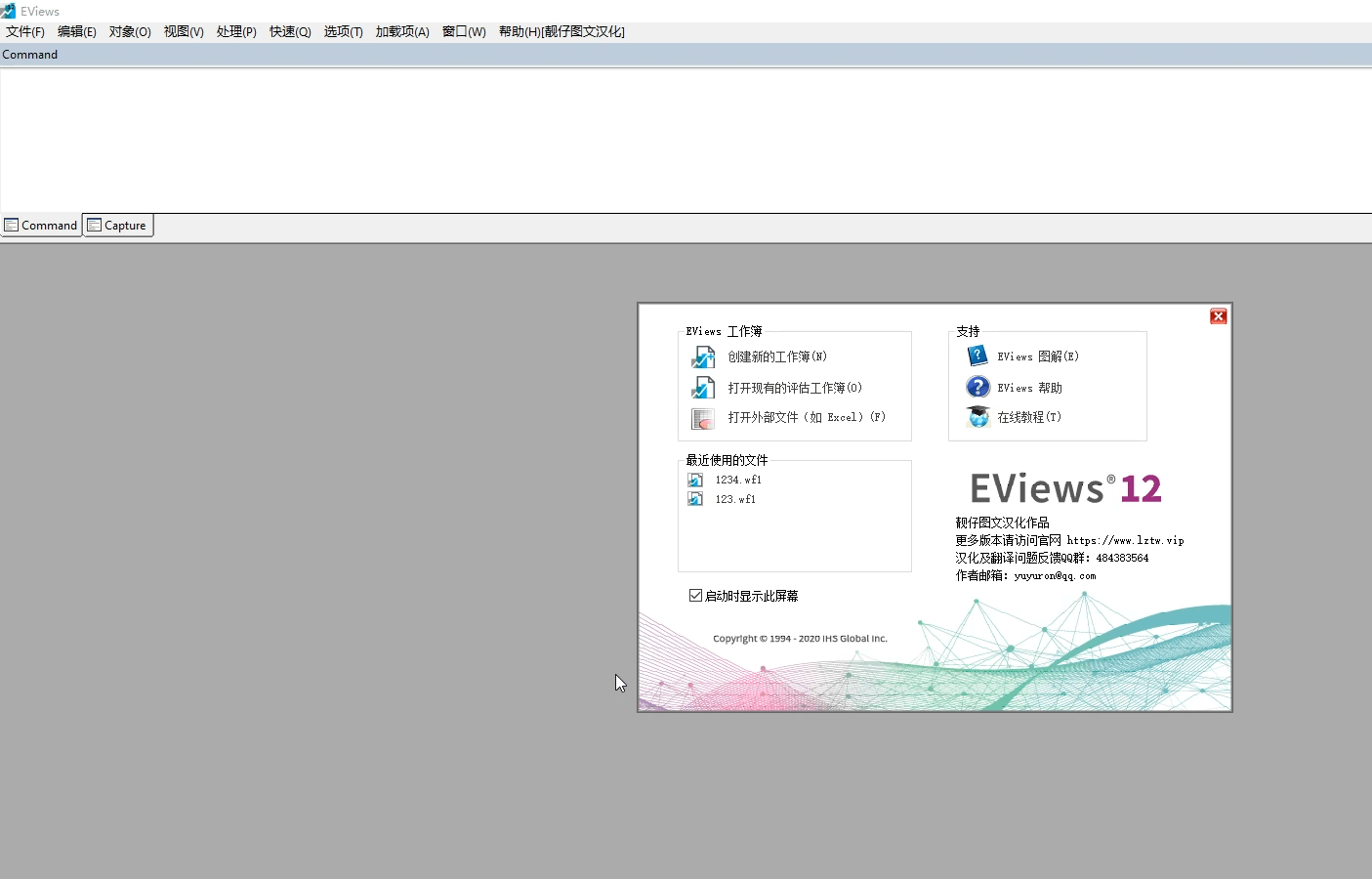Click the EViews 图解 book icon
Image resolution: width=1372 pixels, height=879 pixels.
click(977, 356)
